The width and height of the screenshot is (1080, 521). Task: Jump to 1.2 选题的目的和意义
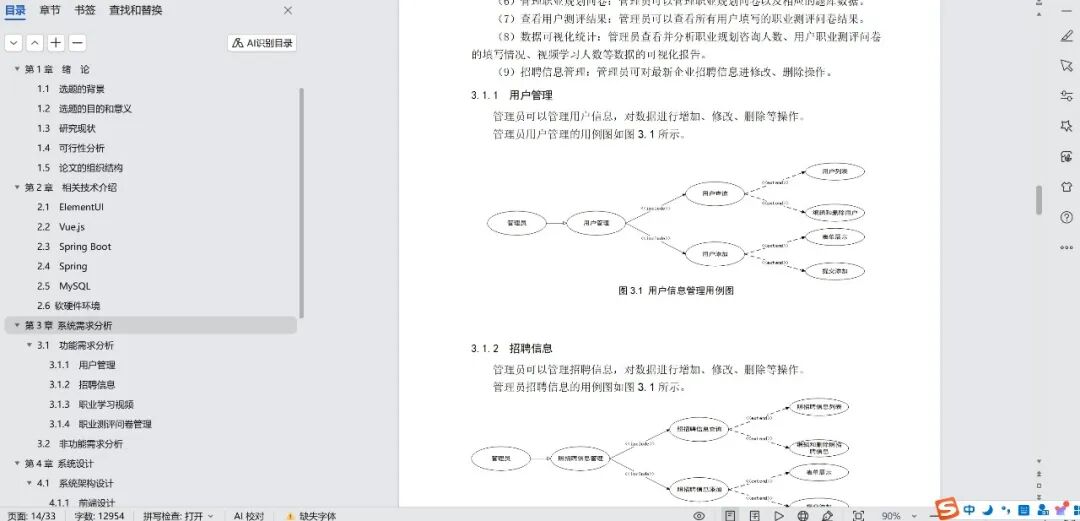84,109
